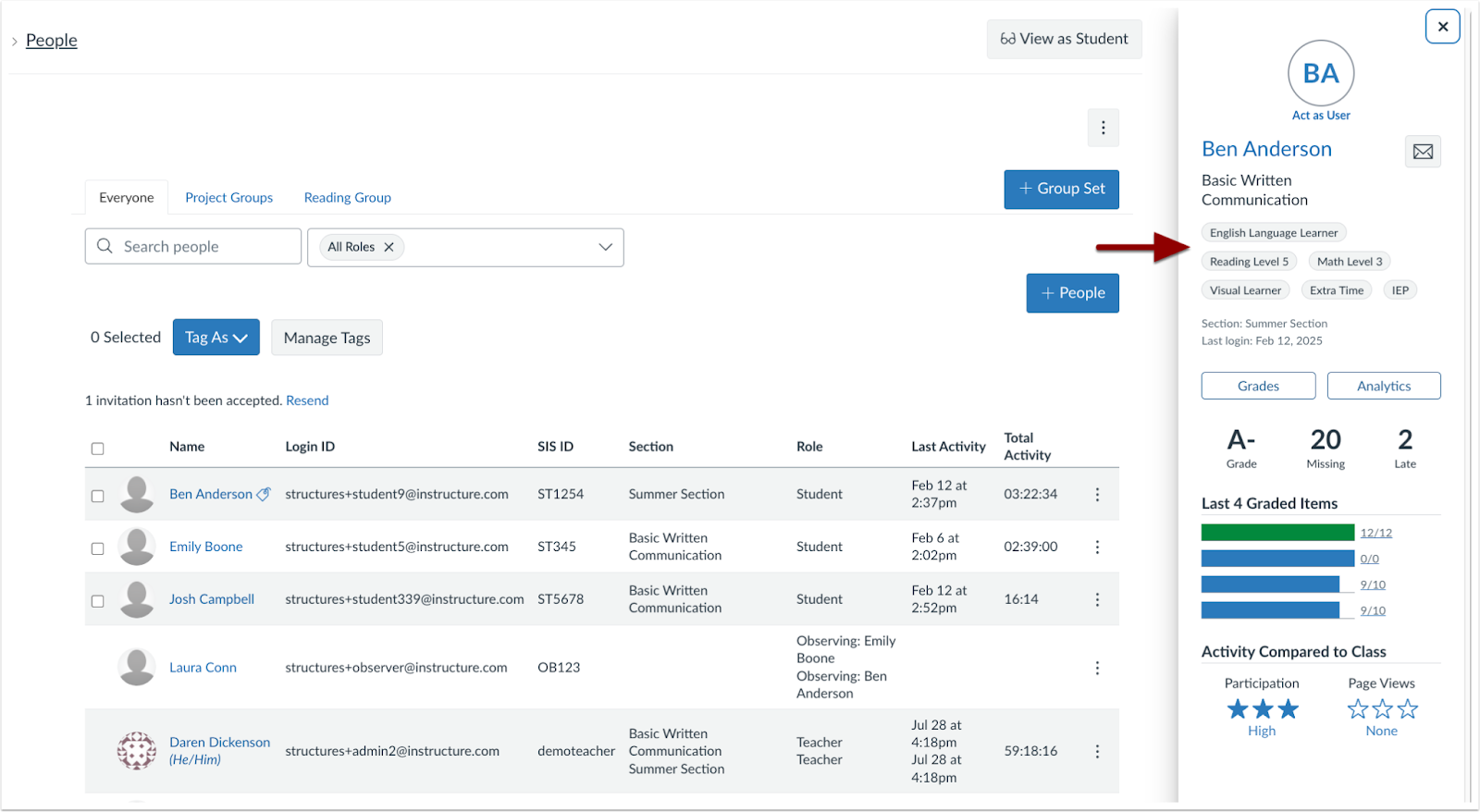Click the search magnifier icon
This screenshot has width=1480, height=812.
105,246
